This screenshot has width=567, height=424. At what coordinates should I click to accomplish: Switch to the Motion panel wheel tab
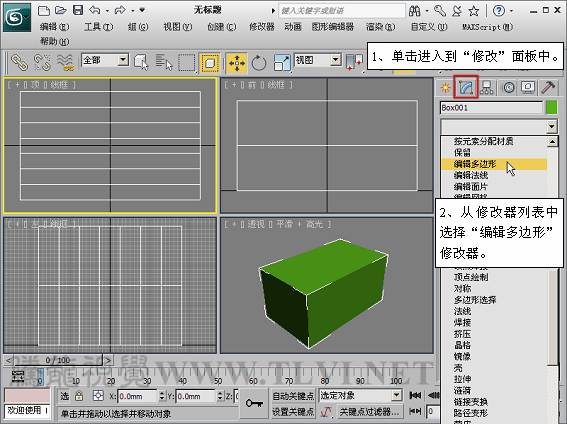(x=509, y=87)
